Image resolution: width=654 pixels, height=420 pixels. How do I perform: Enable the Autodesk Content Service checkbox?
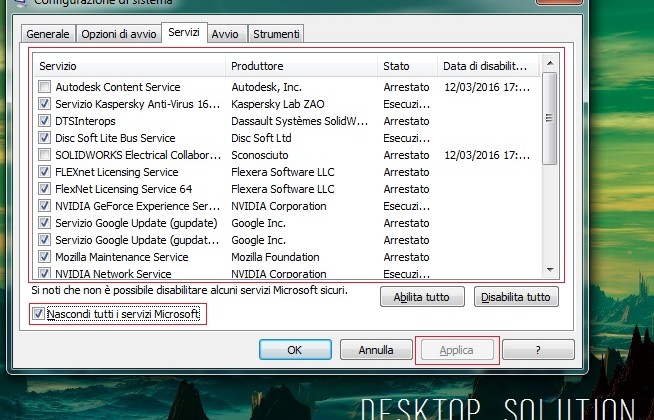coord(45,87)
